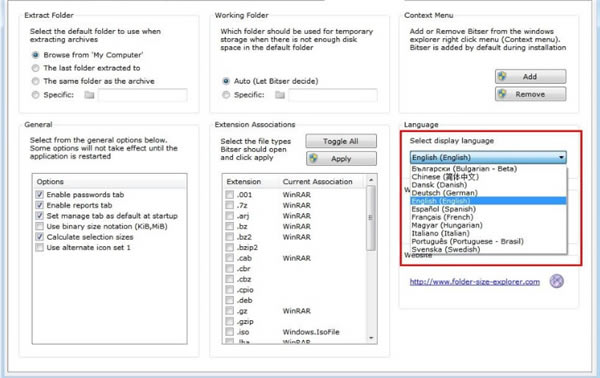Viewport: 600px width, 378px height.
Task: Check the .deb extension box
Action: click(x=230, y=300)
